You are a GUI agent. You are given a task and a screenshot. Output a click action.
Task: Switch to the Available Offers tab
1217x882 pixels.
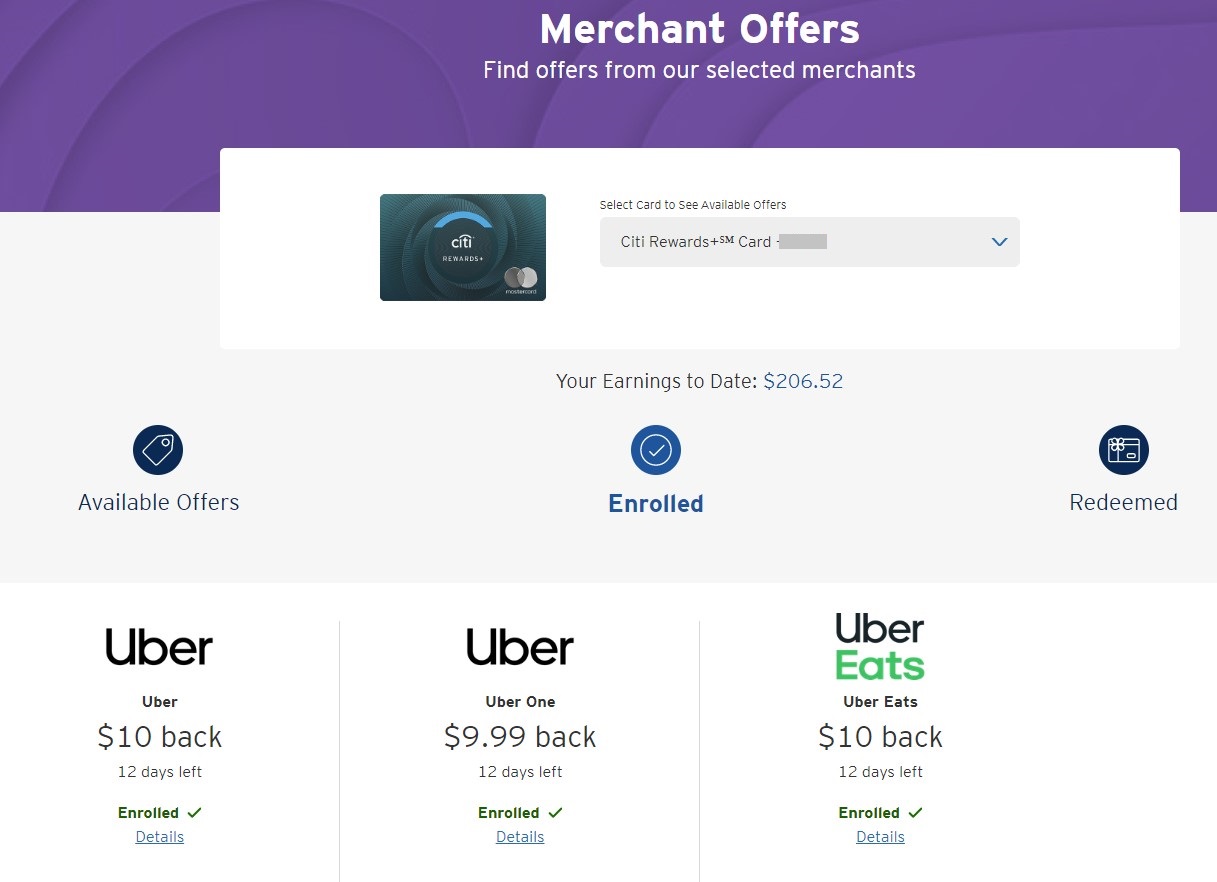coord(158,501)
